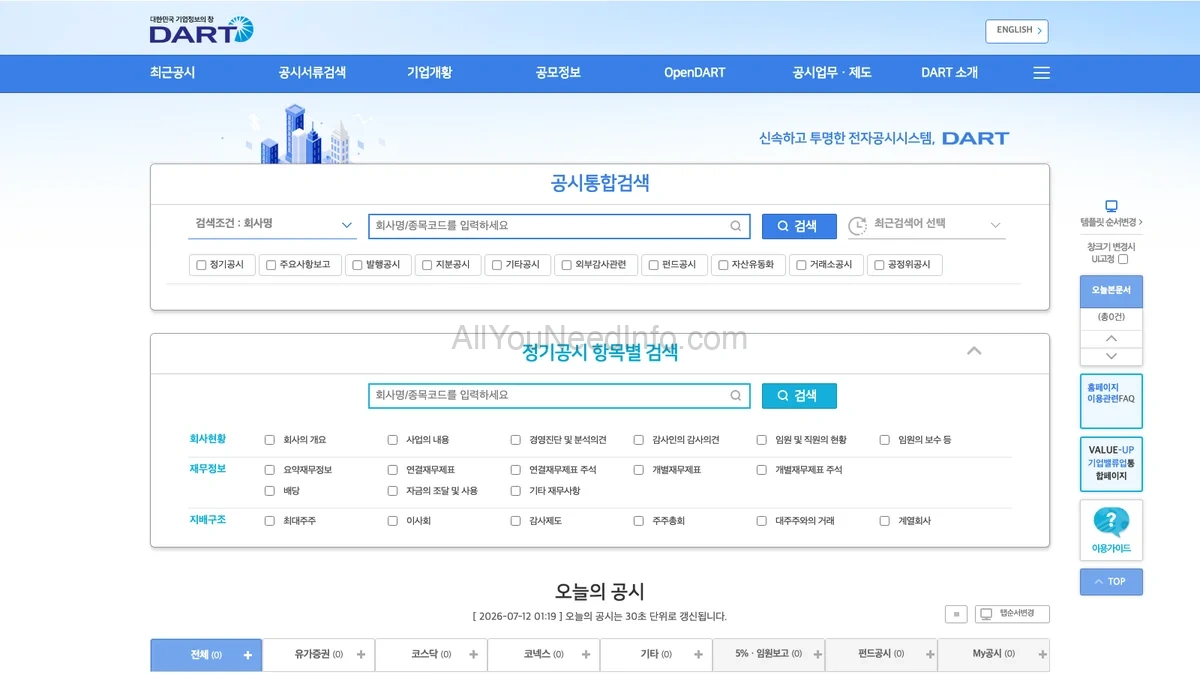Tick the 연결재무제표 checkbox
1200x675 pixels.
click(393, 470)
